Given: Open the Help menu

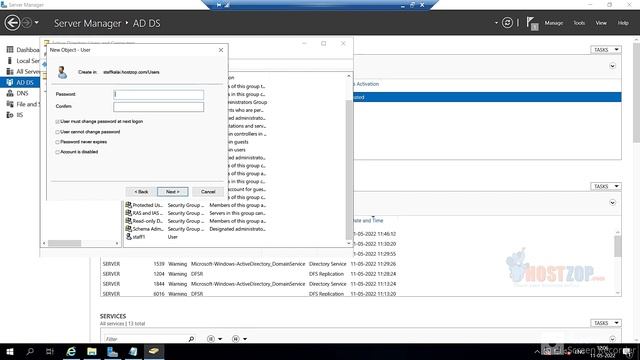Looking at the screenshot, I should pos(623,23).
